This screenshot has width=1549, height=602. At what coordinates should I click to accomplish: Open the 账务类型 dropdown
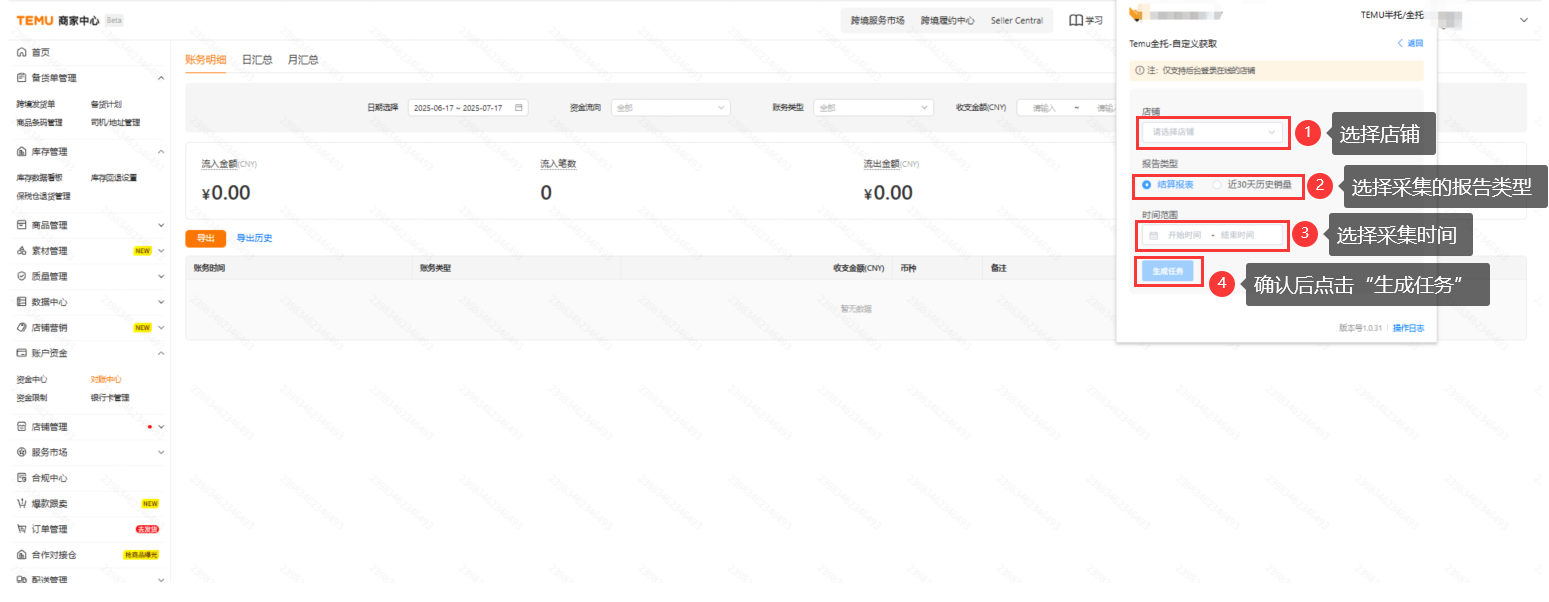coord(873,107)
